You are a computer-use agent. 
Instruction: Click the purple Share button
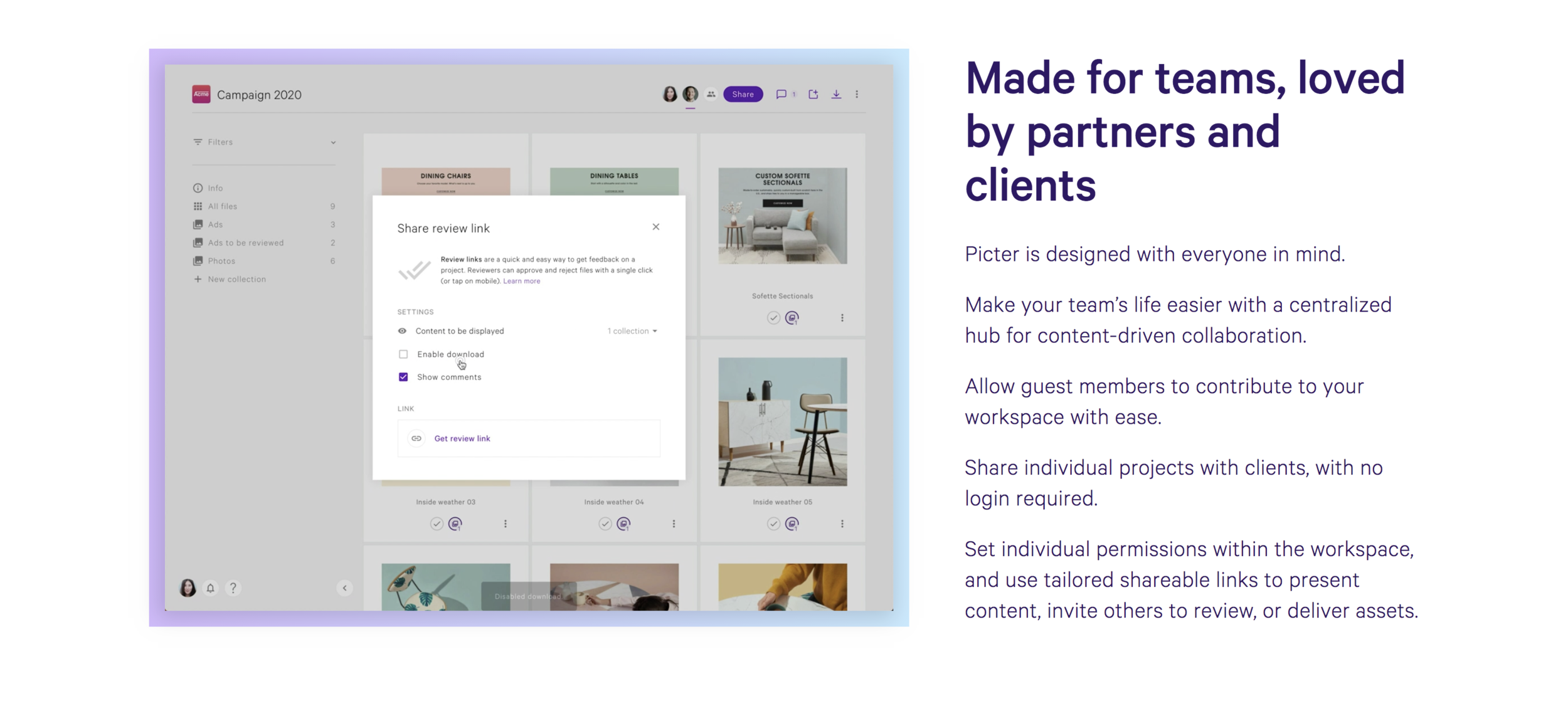[x=743, y=94]
